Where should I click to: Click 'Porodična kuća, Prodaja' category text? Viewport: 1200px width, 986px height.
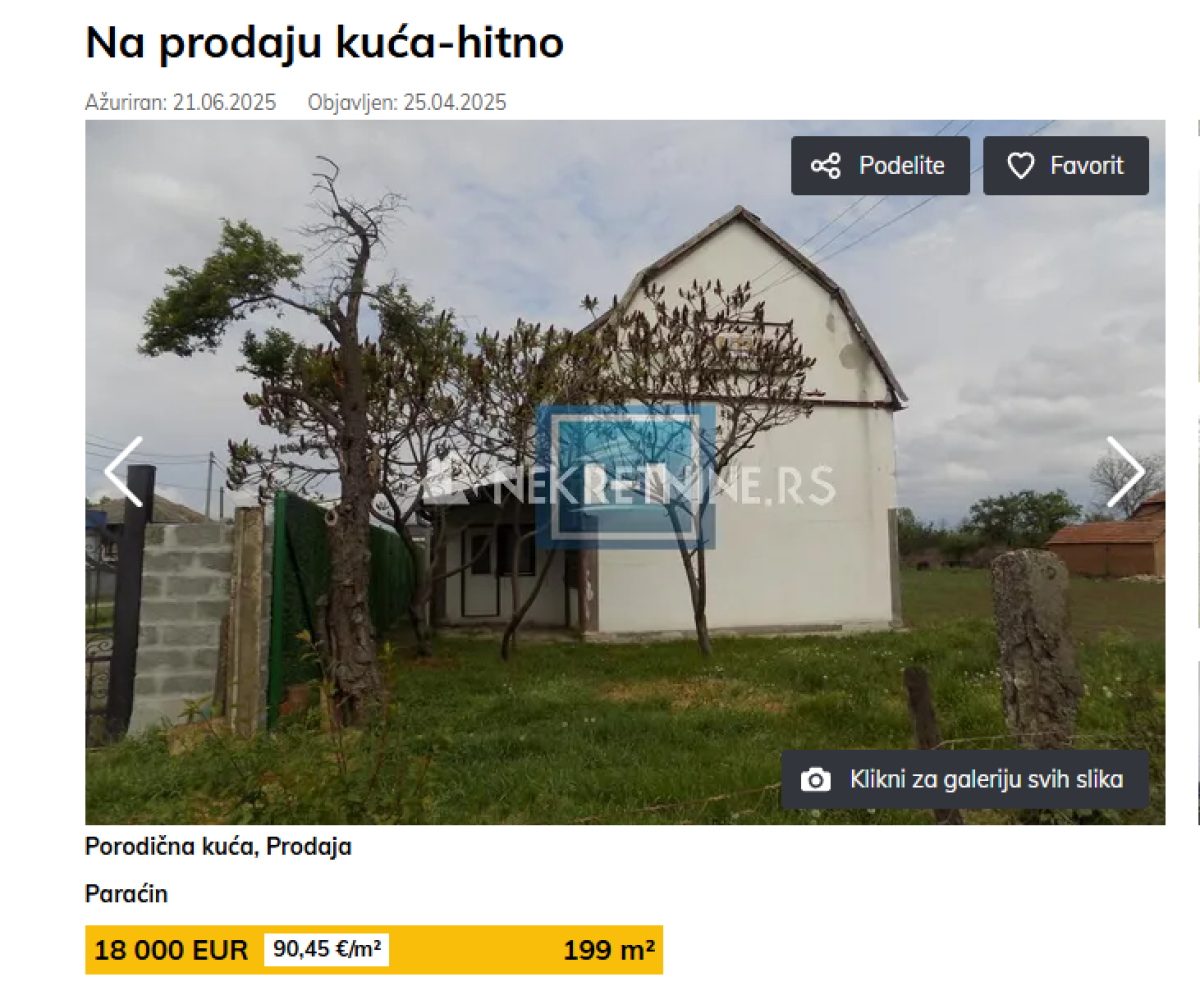point(218,847)
